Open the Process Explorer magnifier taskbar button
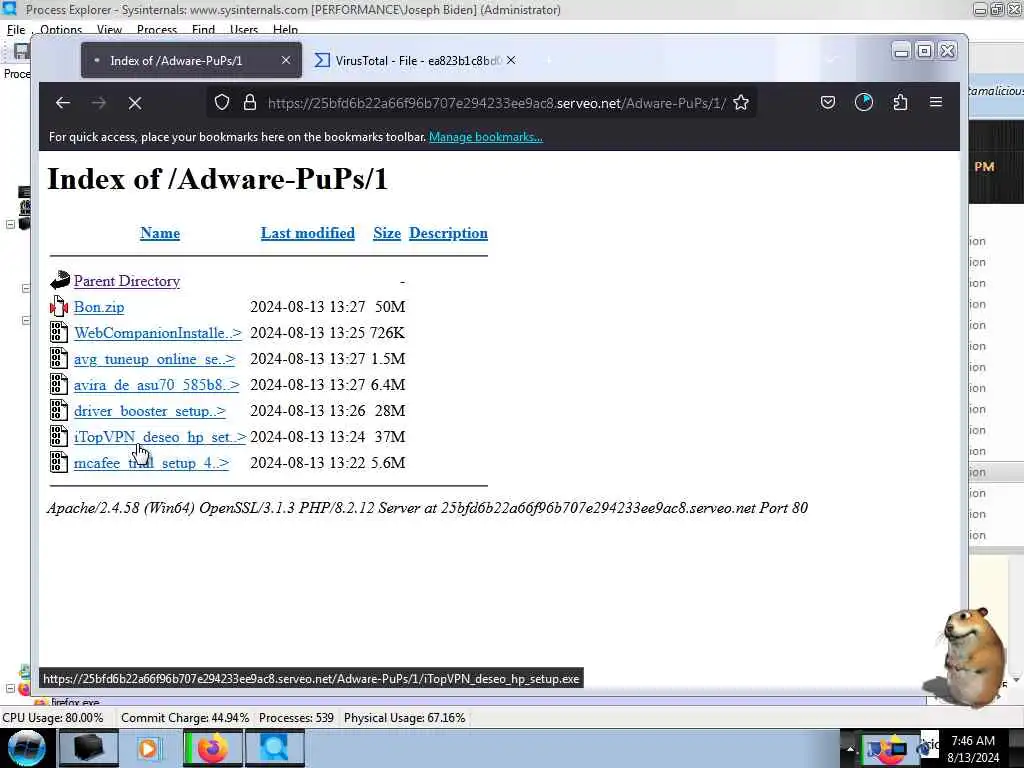Image resolution: width=1024 pixels, height=768 pixels. (274, 748)
